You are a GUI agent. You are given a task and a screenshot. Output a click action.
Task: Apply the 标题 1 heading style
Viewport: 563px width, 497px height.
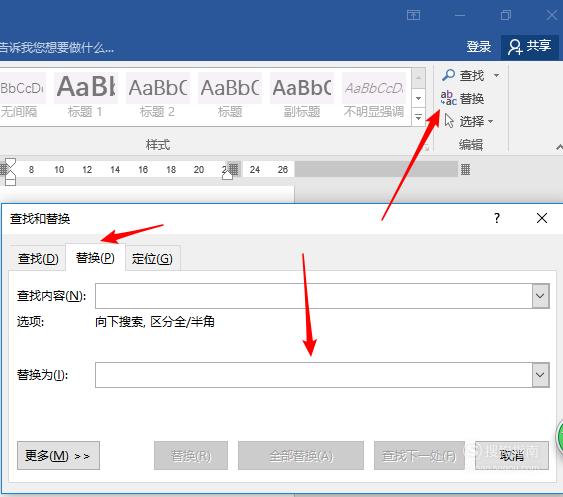click(x=85, y=95)
